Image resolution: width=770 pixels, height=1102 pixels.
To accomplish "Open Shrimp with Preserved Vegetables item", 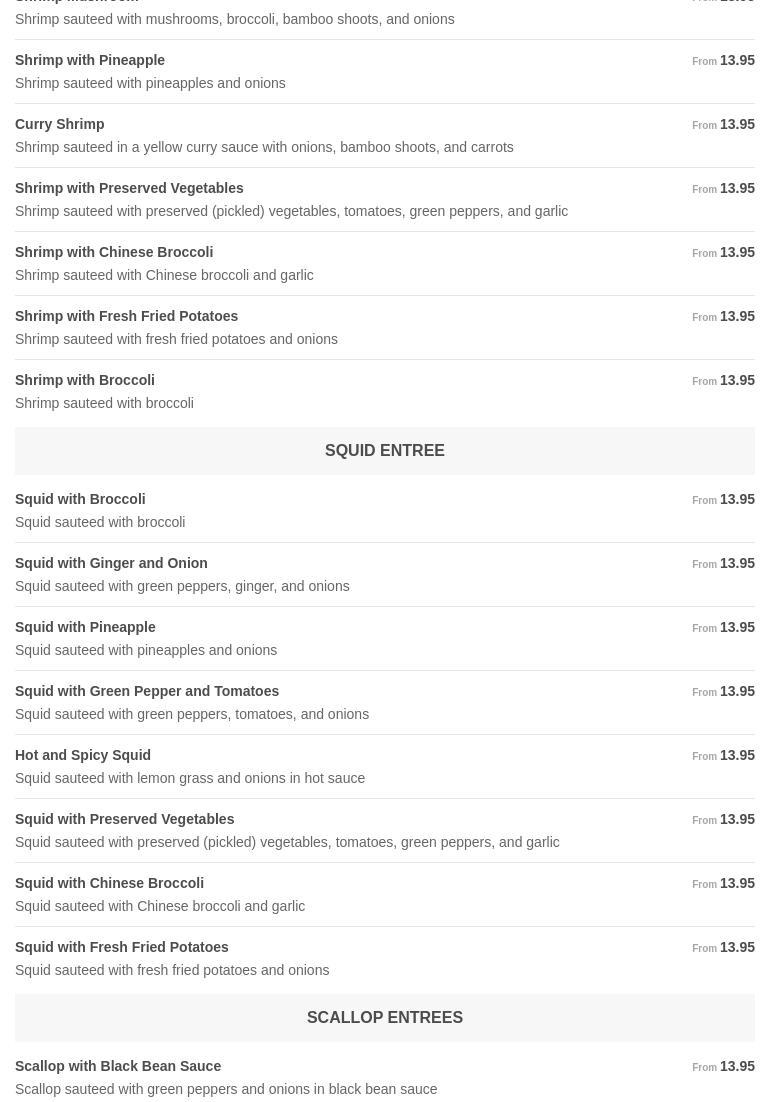I will [129, 188].
